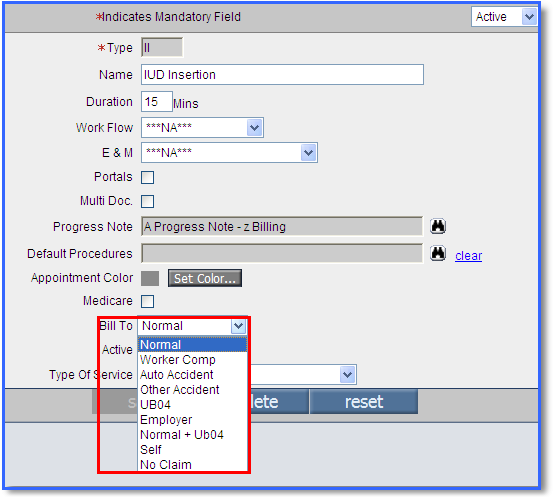Select UB04 in the Bill To list
554x500 pixels.
[x=155, y=405]
